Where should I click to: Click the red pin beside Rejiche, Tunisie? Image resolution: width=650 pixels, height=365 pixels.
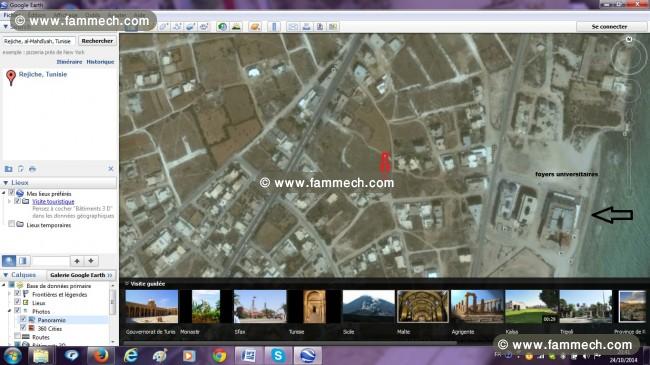point(11,78)
